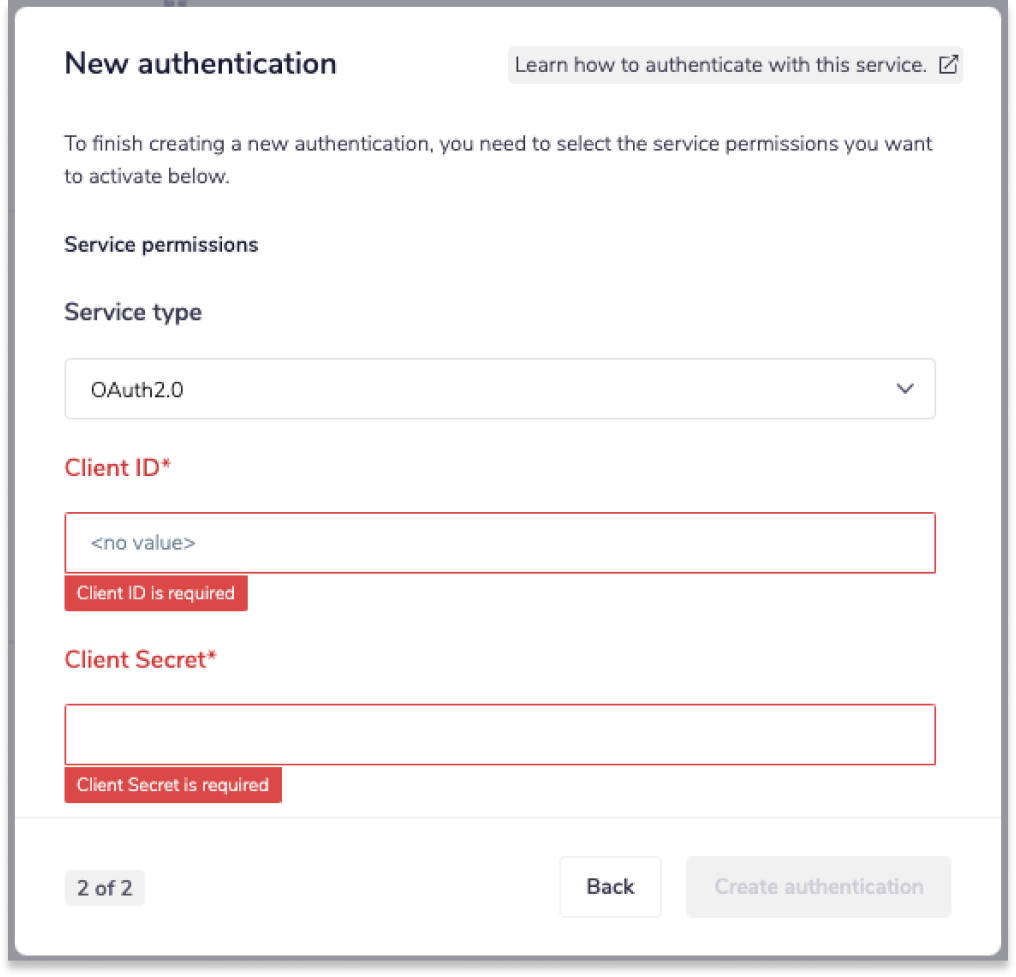1016x977 pixels.
Task: Focus the empty Client Secret input field
Action: 500,735
